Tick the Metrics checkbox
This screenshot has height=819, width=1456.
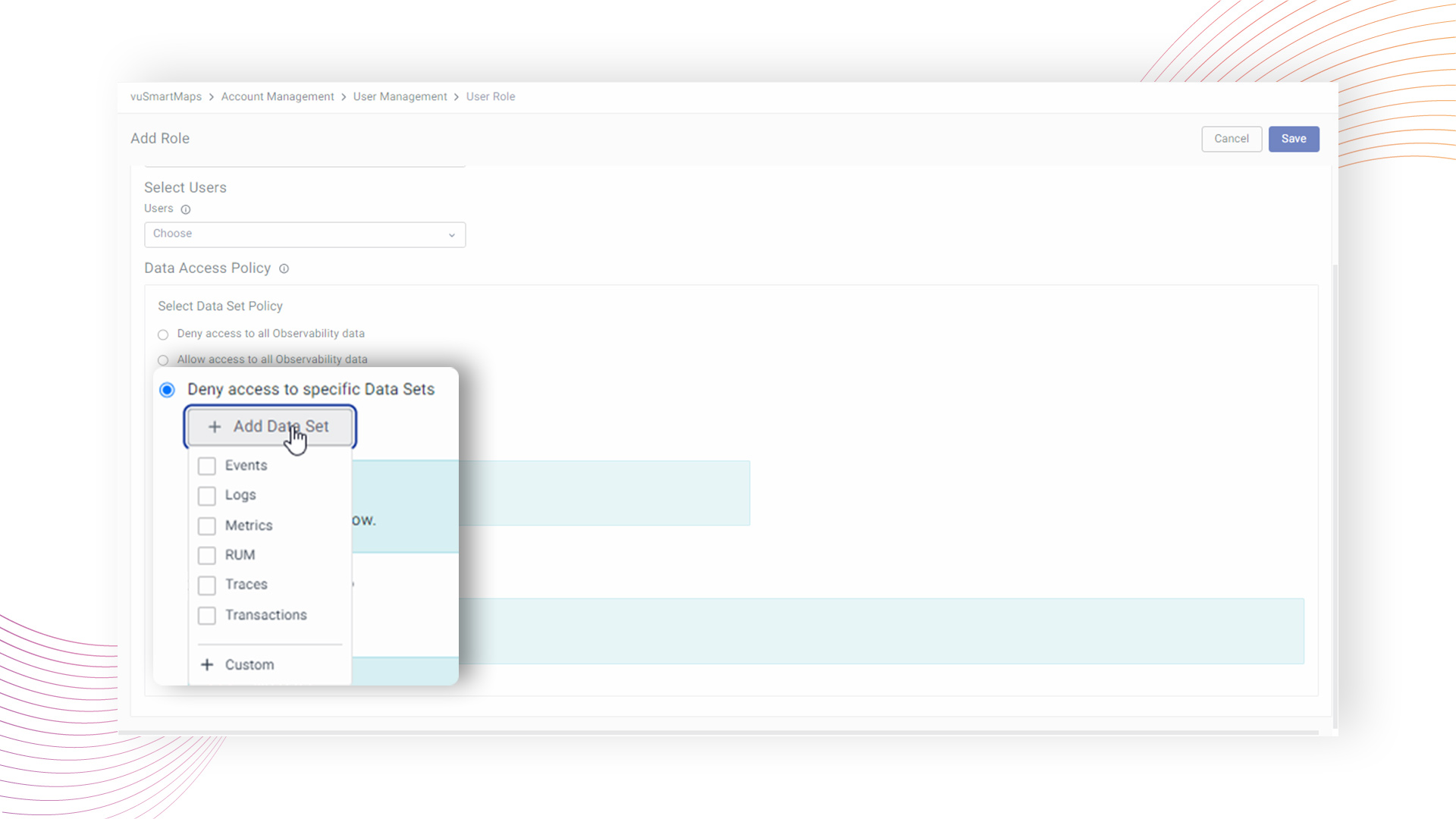coord(207,526)
